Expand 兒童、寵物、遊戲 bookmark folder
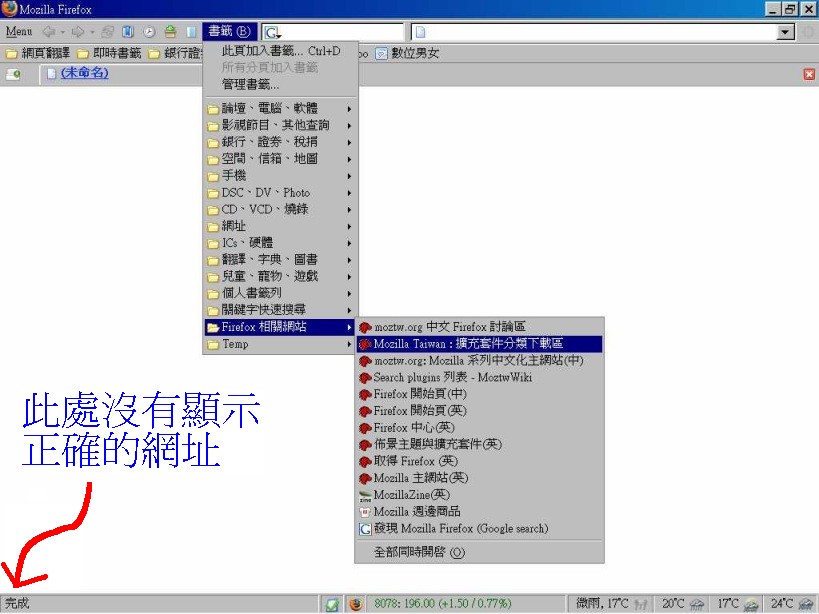 click(x=280, y=276)
